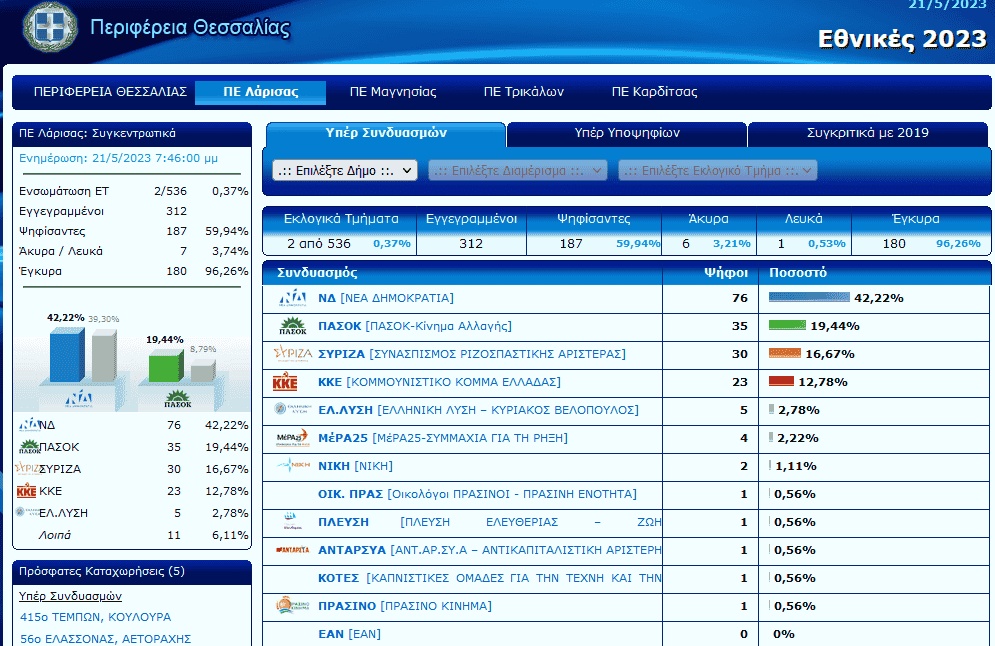This screenshot has height=646, width=995.
Task: Click the ΠΑΣΟΚ green sun logo in table
Action: click(x=292, y=326)
